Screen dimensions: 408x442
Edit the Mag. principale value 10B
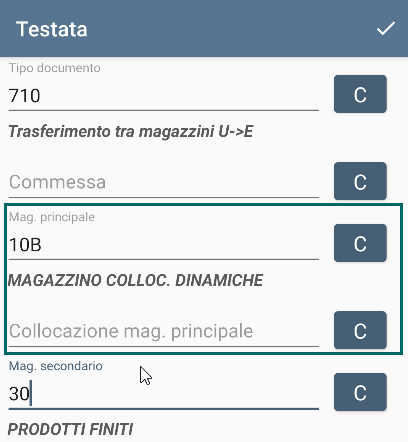[x=164, y=245]
